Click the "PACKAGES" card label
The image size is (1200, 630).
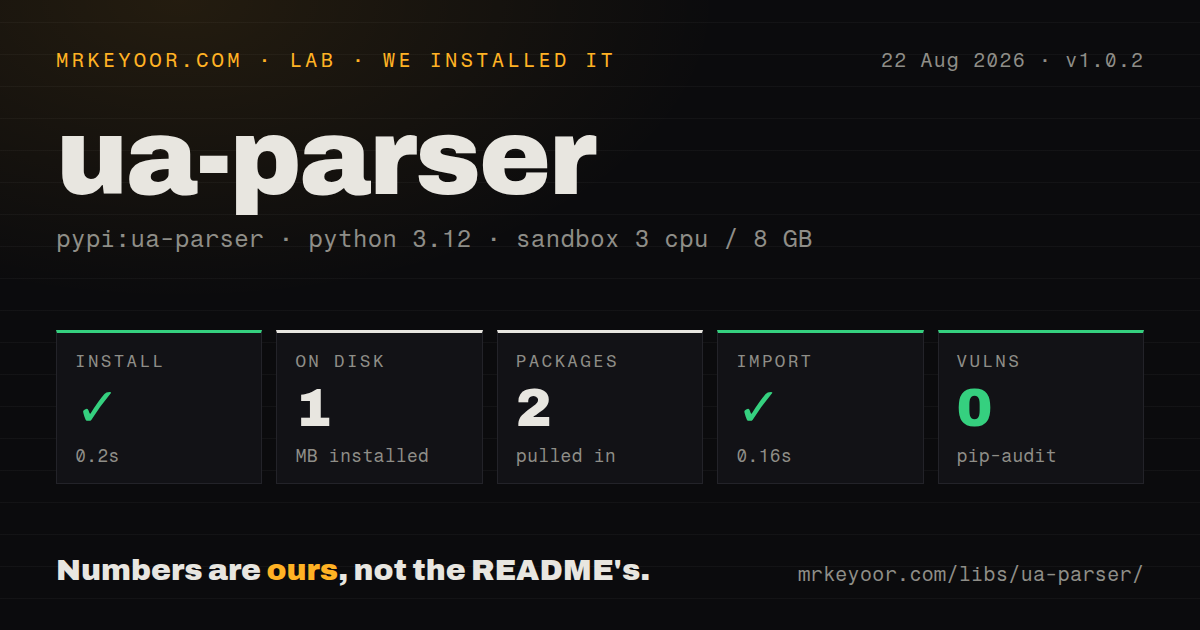point(567,362)
